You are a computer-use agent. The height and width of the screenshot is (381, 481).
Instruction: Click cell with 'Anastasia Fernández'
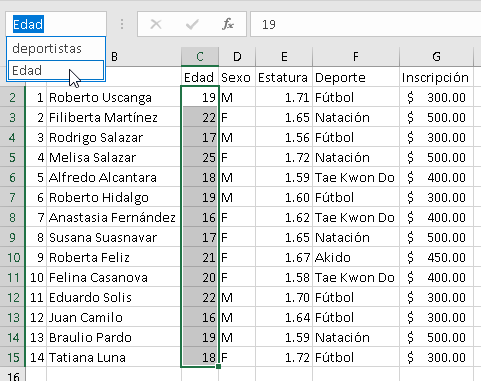click(x=114, y=217)
